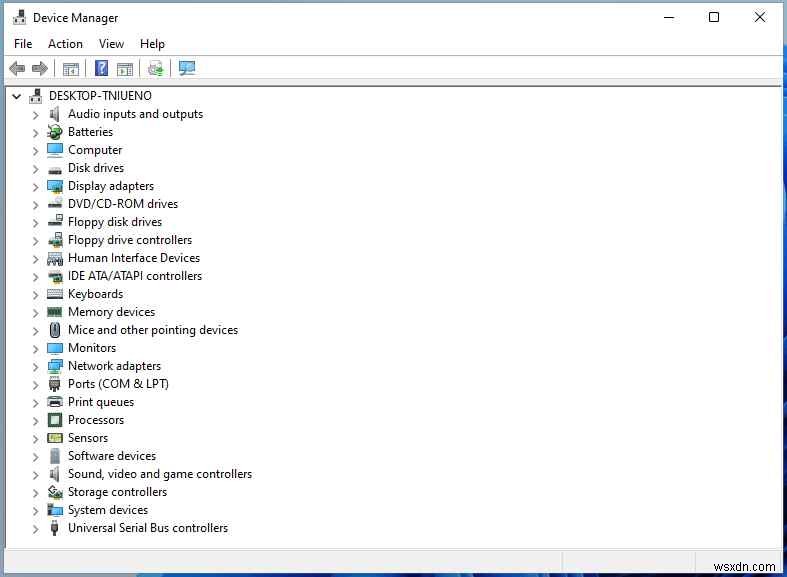Select DVD/CD-ROM drives label
The image size is (787, 577).
(123, 204)
